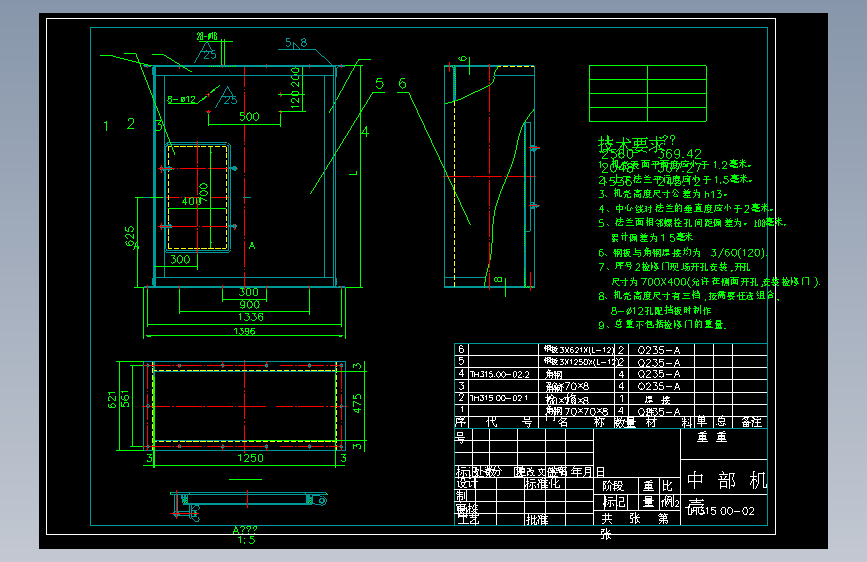Click the 中部机 title text

[x=727, y=480]
